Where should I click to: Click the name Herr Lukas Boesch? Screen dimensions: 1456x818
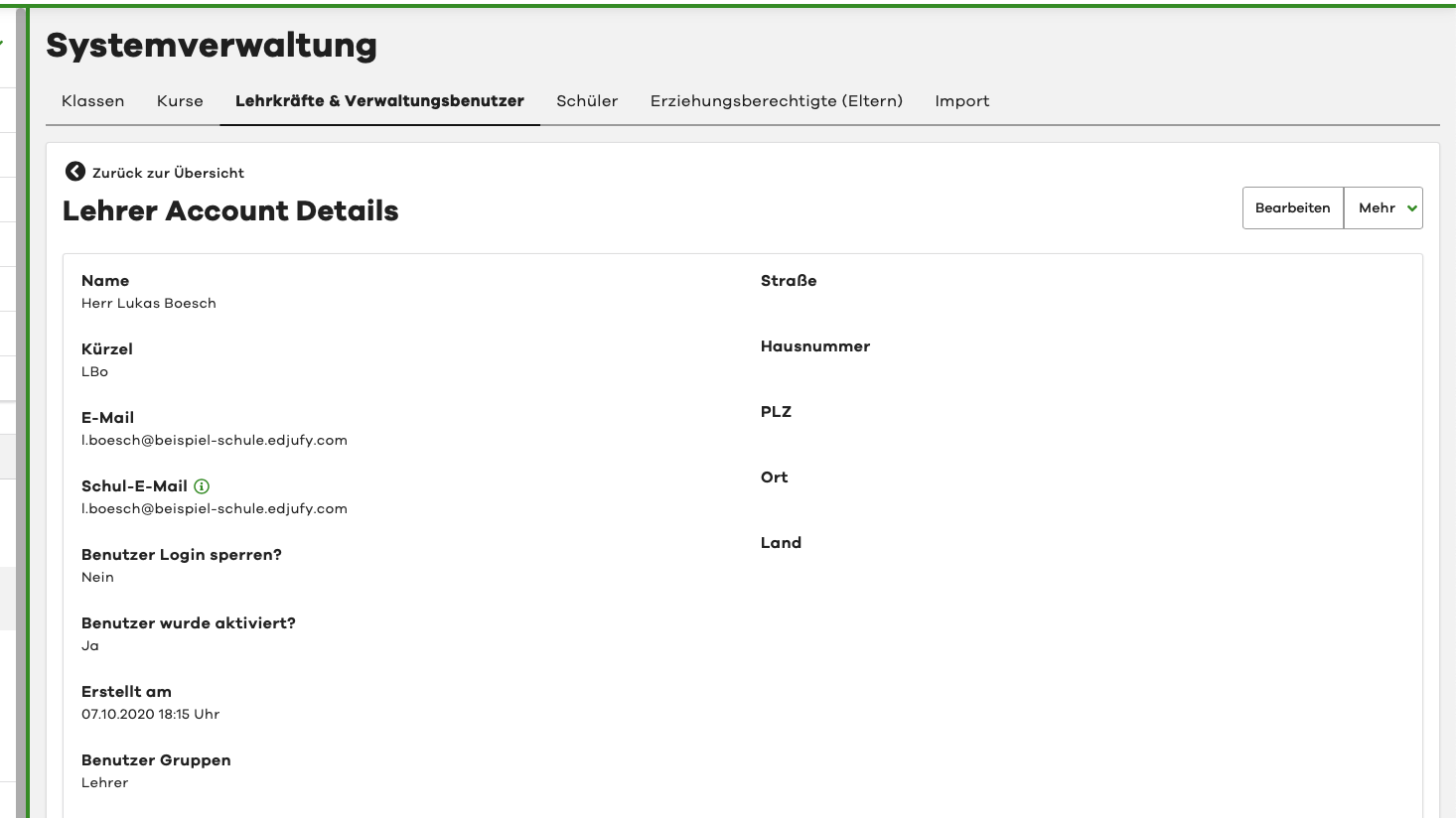pyautogui.click(x=149, y=304)
